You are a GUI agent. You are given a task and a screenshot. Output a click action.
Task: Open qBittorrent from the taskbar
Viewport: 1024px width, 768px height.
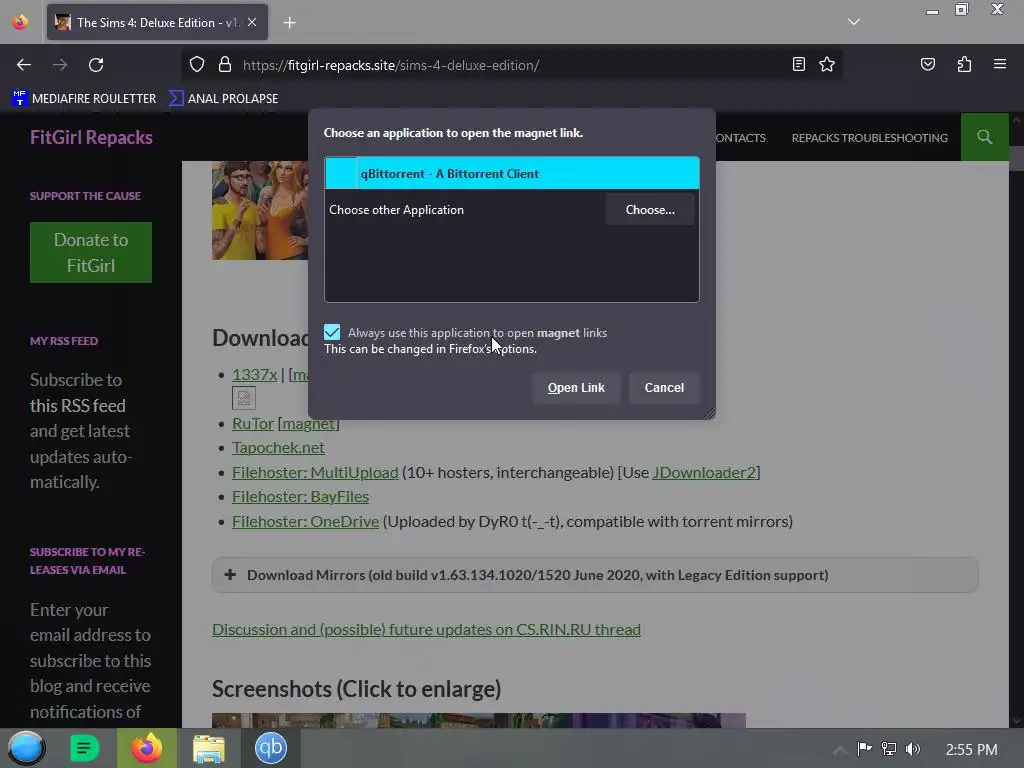point(270,748)
